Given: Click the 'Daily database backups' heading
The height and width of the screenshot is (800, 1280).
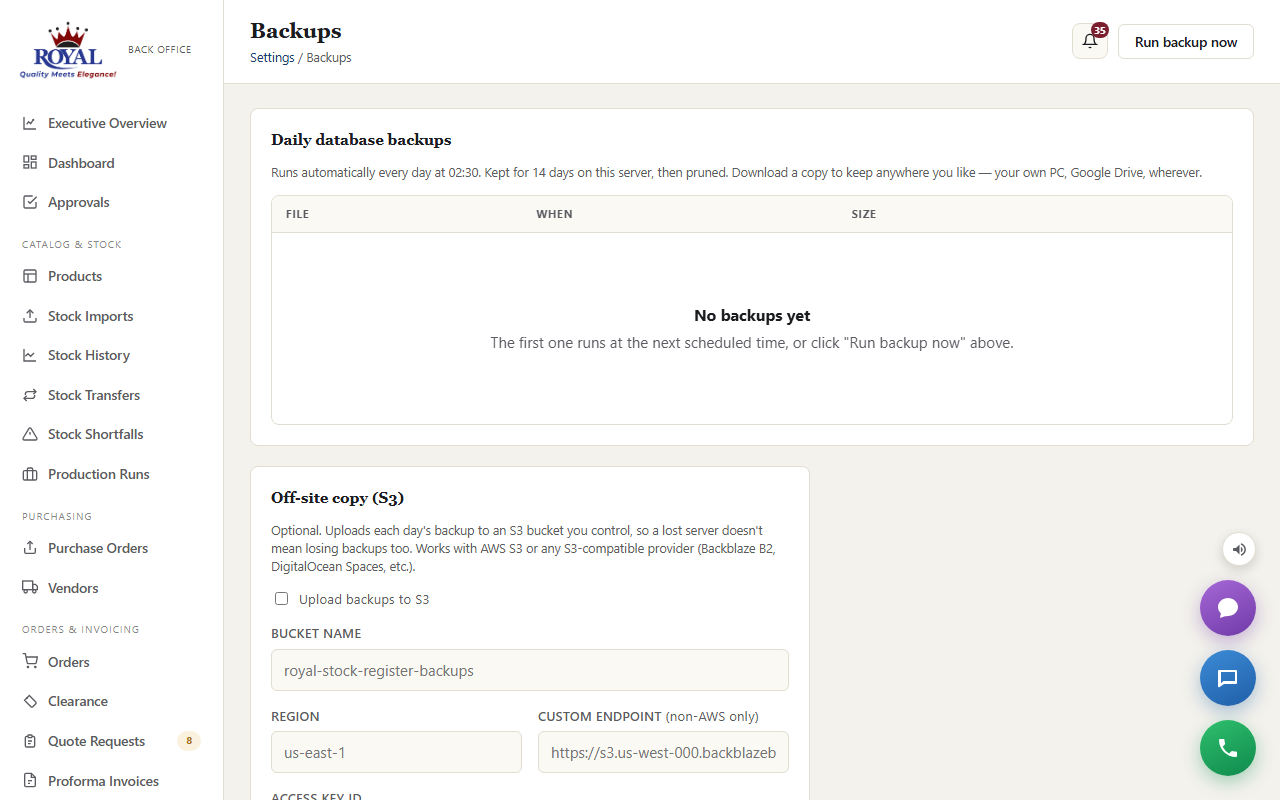Looking at the screenshot, I should coord(361,140).
